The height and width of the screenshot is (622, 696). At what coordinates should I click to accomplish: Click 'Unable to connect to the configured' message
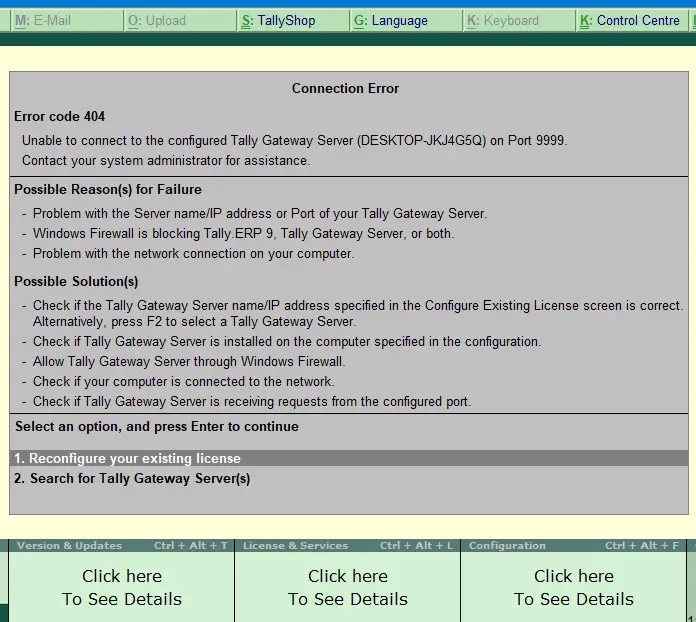[295, 140]
